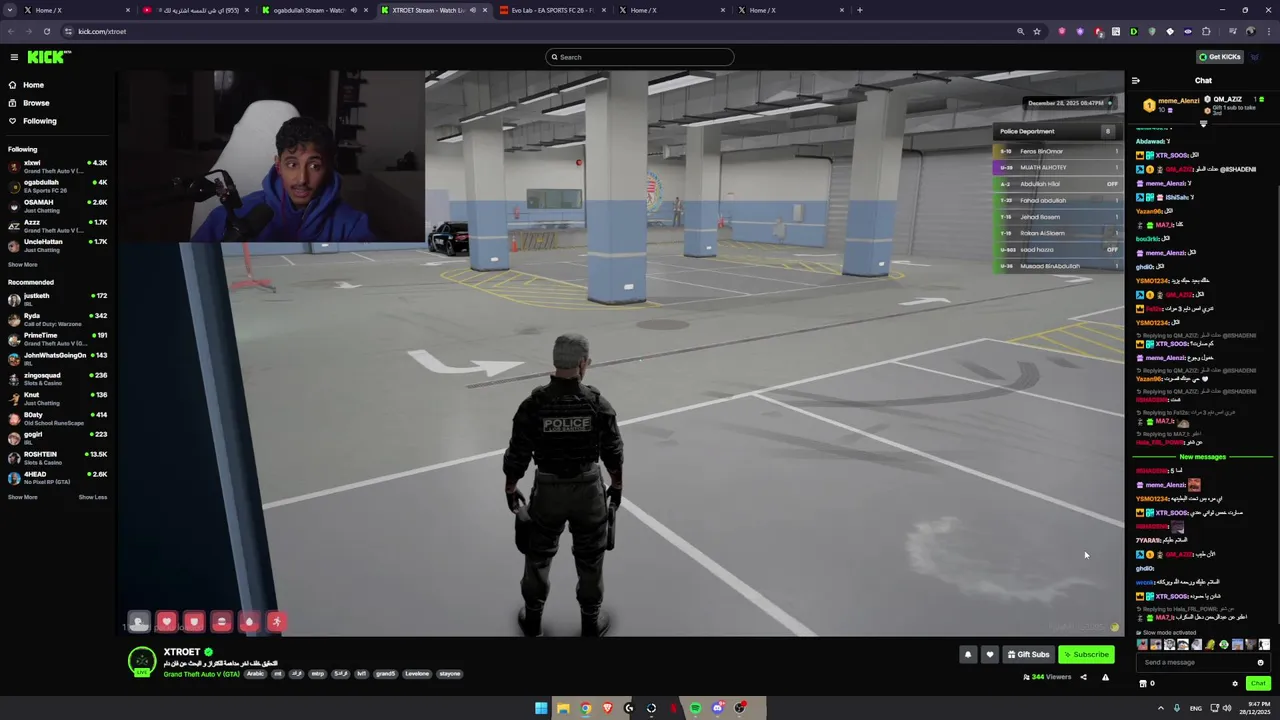Mute the ogabdullah Stream tab audio
The width and height of the screenshot is (1280, 720).
coord(353,10)
